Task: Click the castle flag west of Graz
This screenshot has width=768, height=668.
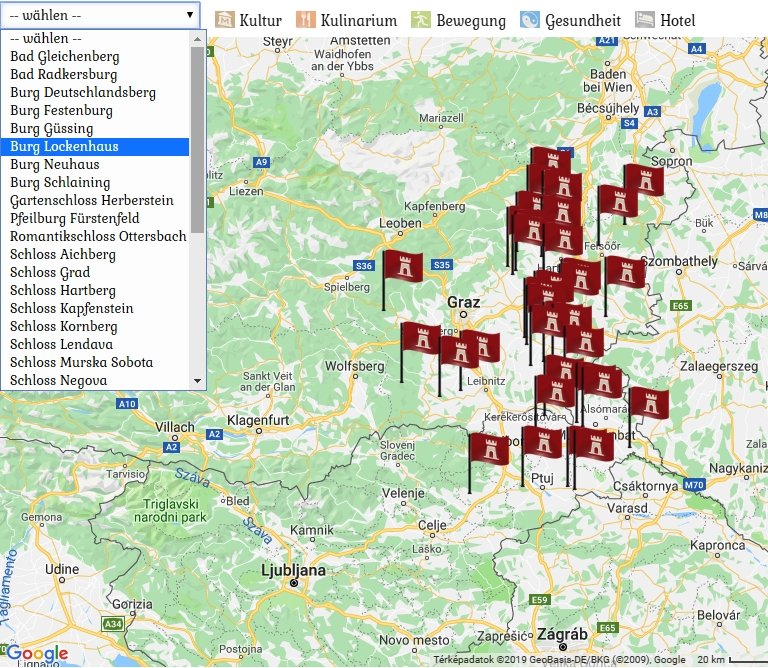Action: point(403,268)
